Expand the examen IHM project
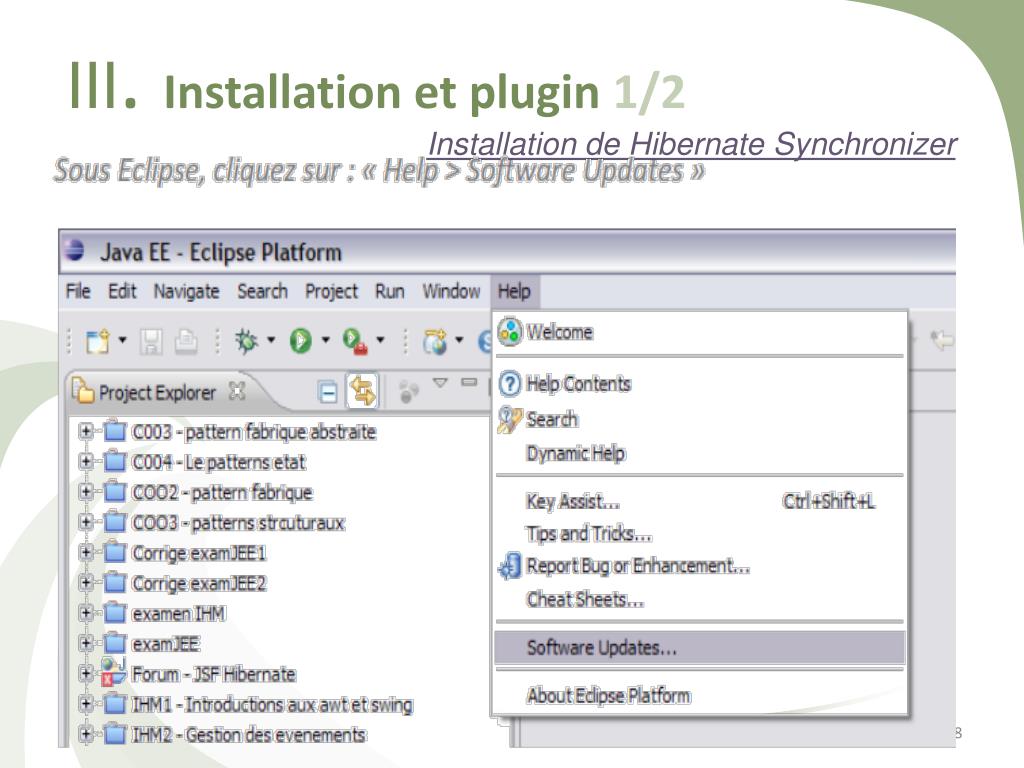Image resolution: width=1024 pixels, height=768 pixels. pos(86,613)
